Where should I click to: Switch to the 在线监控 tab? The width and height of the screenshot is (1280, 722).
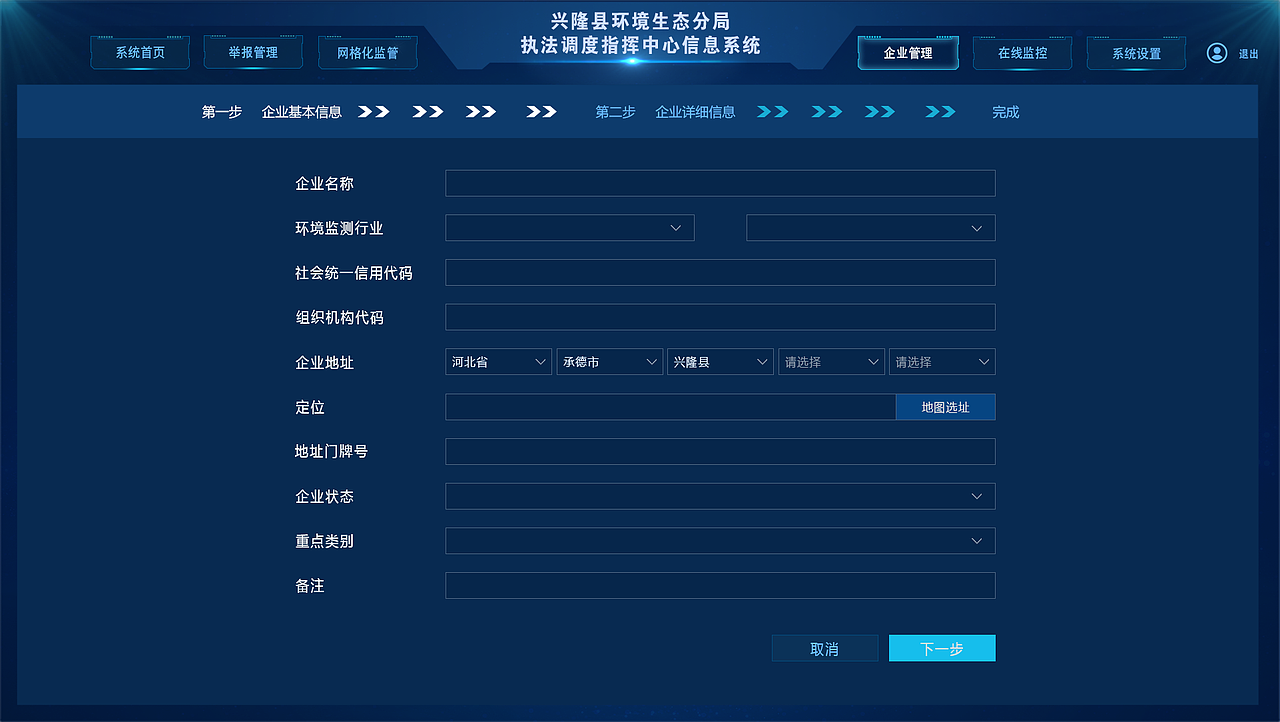tap(1023, 52)
